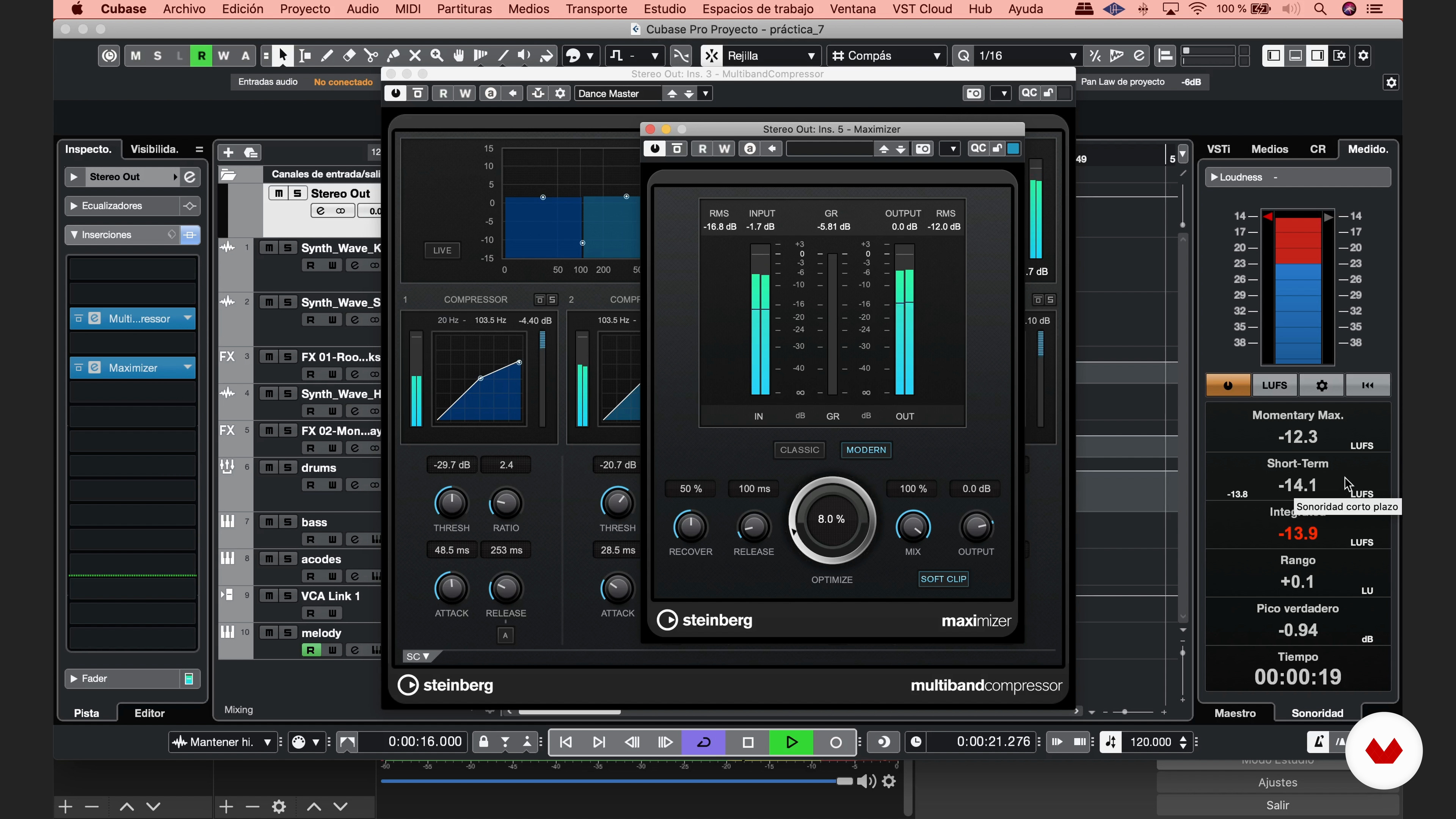The height and width of the screenshot is (819, 1456).
Task: Select CLASSIC mode in Maximizer
Action: [799, 450]
